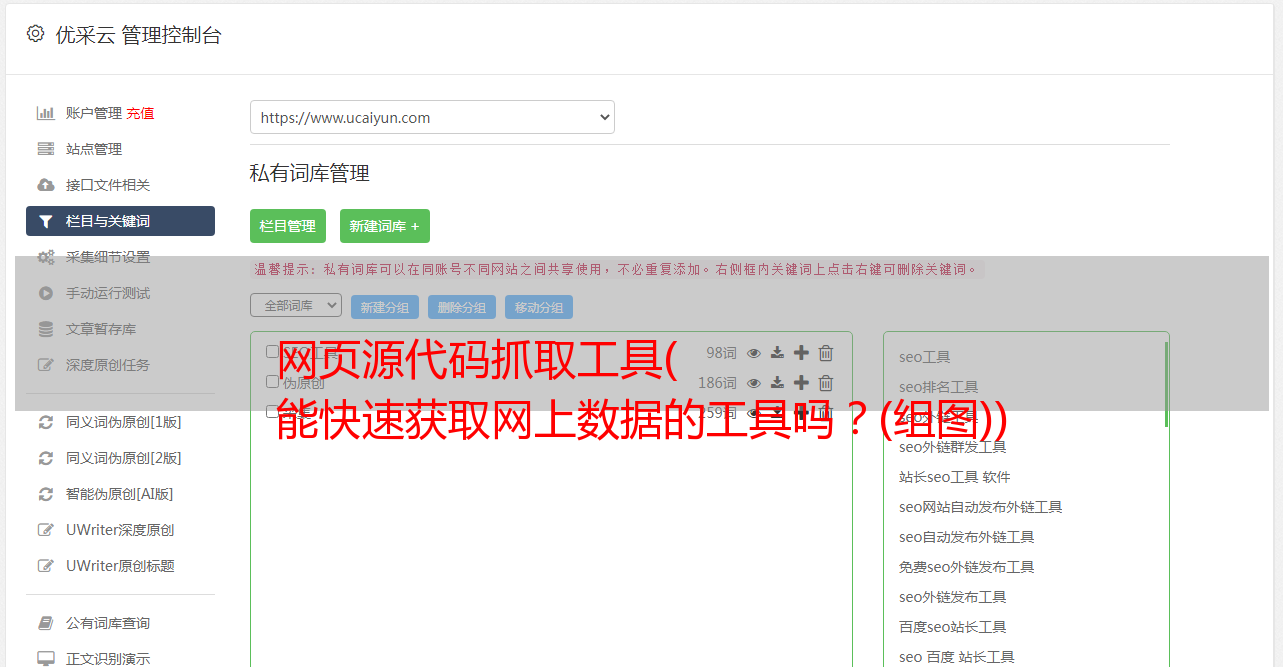Open the website URL dropdown
Screen dimensions: 1283x667
point(432,117)
